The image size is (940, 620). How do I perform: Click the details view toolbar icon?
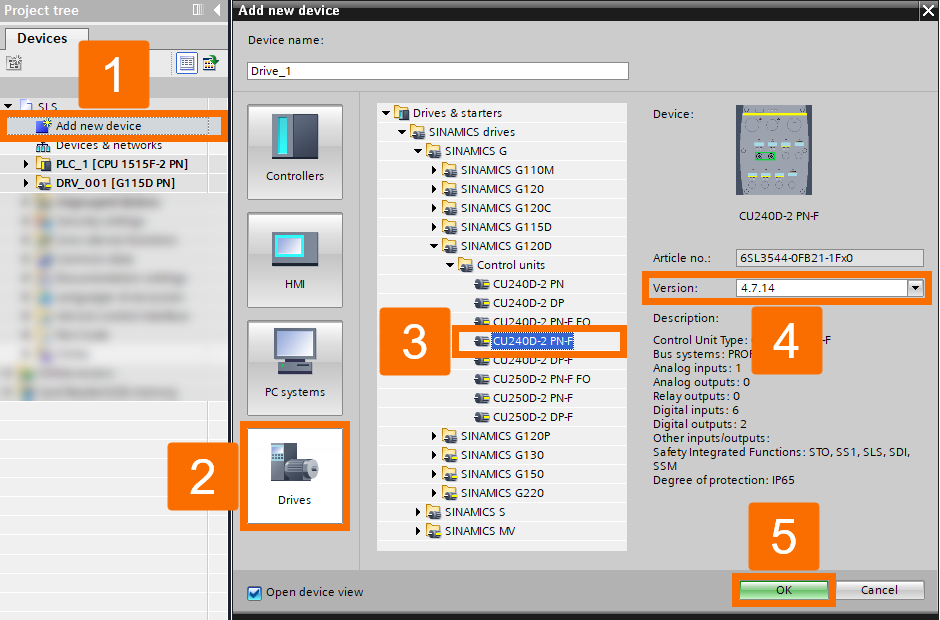[187, 62]
